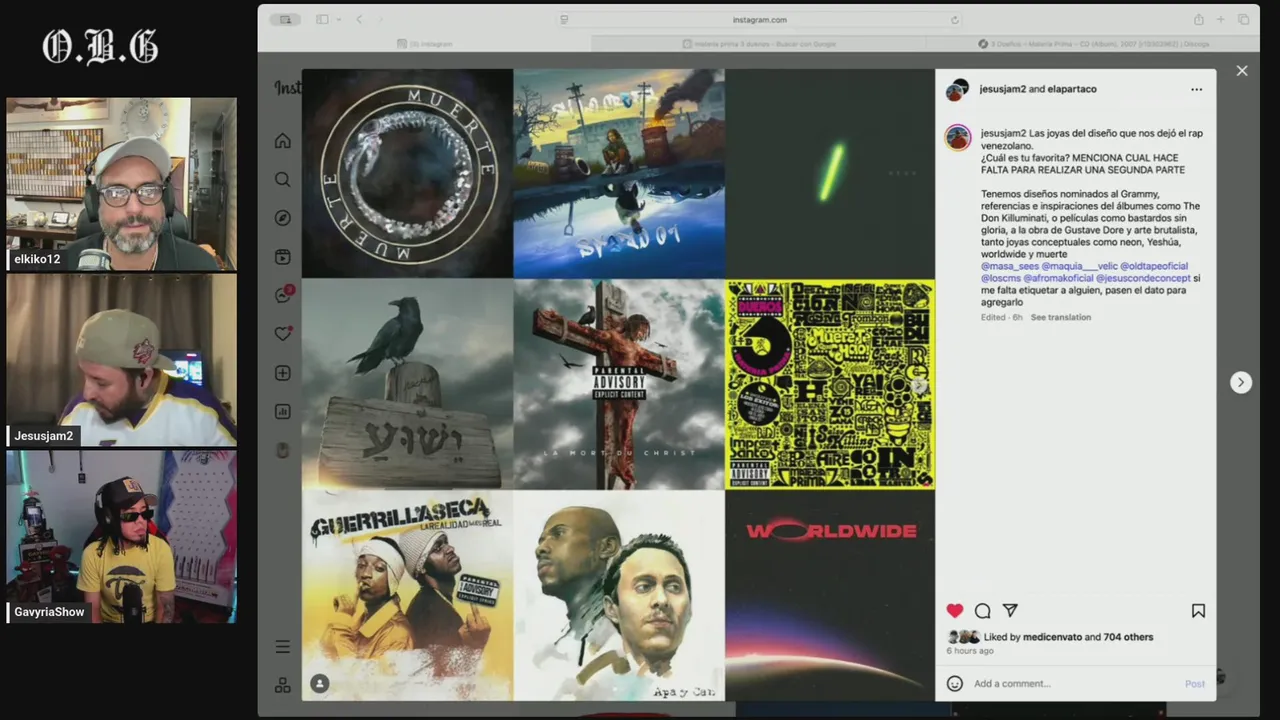Click the Safari Share button

[x=1198, y=20]
